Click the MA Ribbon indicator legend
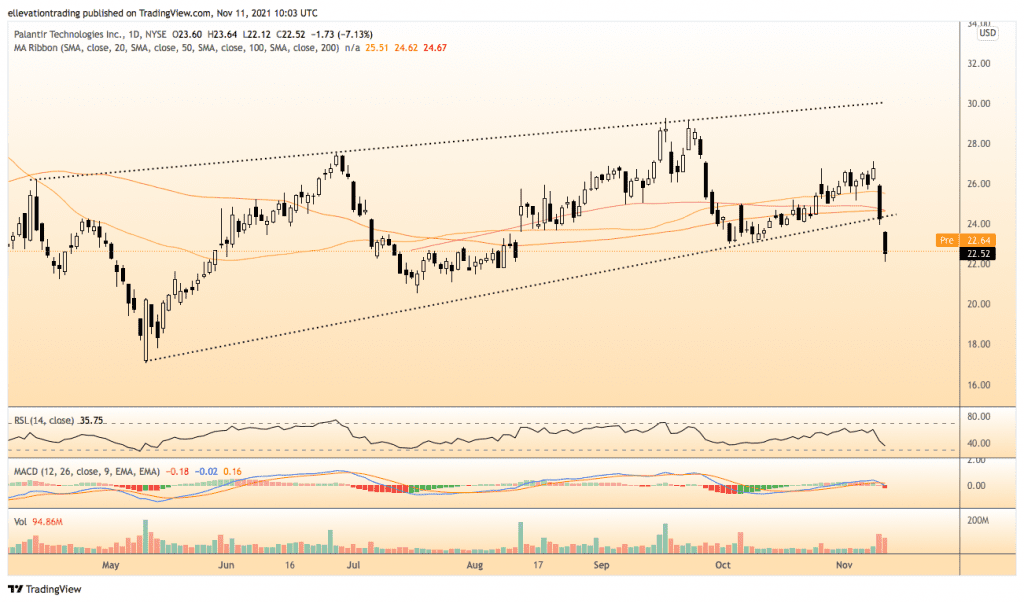 (x=176, y=48)
